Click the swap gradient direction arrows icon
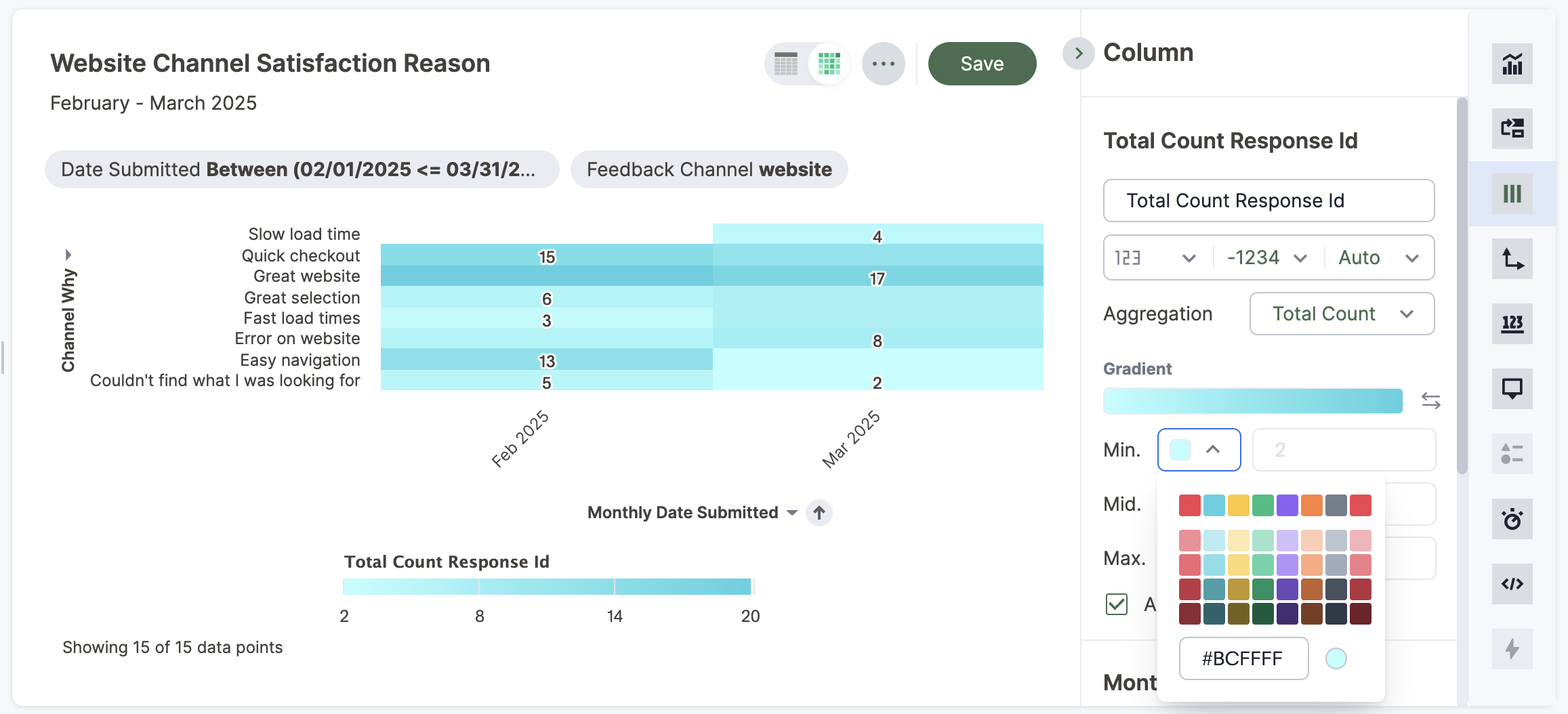1568x714 pixels. click(1430, 401)
